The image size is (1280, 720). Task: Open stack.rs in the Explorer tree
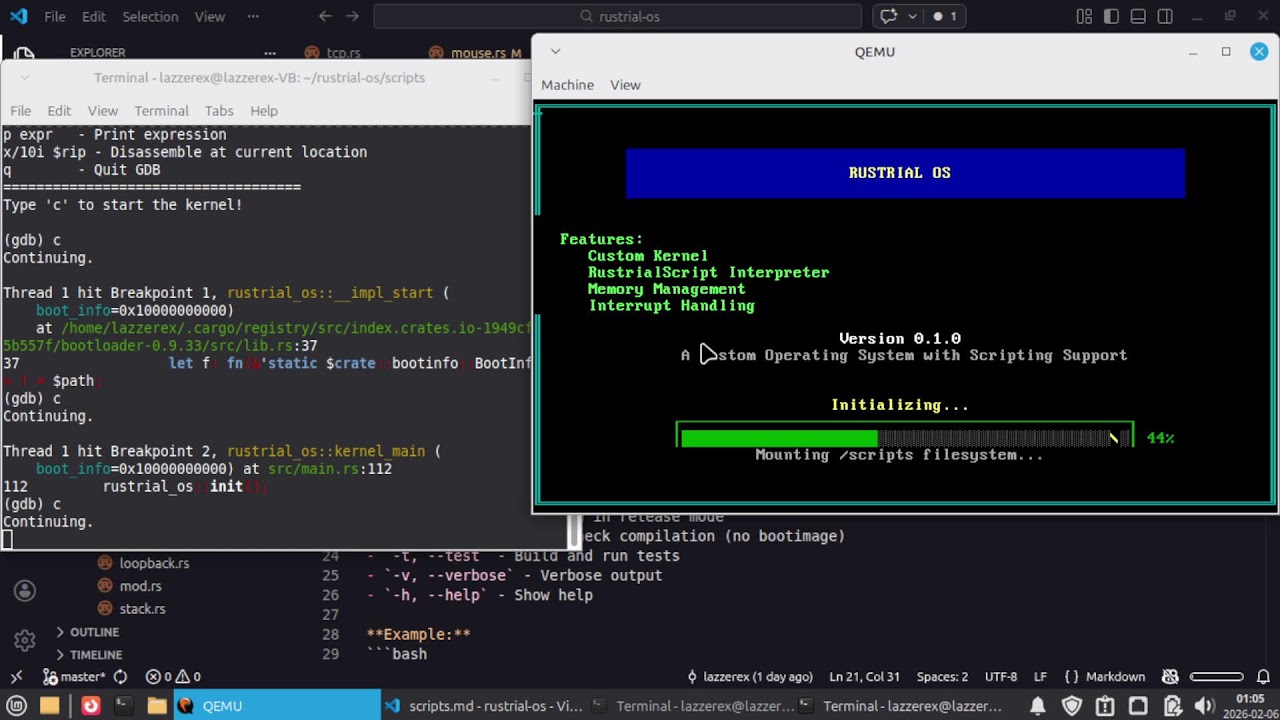pyautogui.click(x=142, y=609)
